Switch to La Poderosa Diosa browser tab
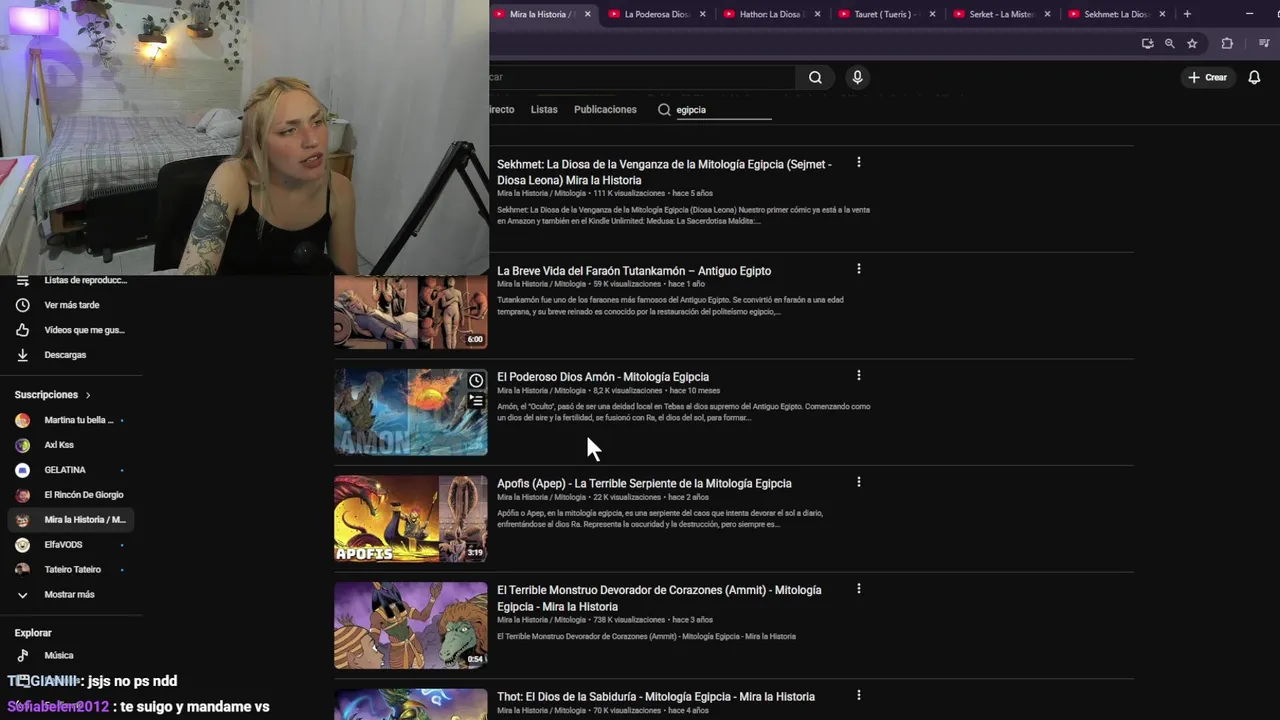The width and height of the screenshot is (1280, 720). [x=658, y=14]
